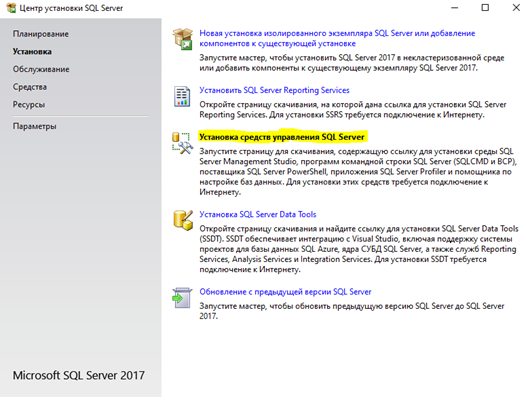Launch new isolated SQL Server instance installation link

click(x=337, y=38)
